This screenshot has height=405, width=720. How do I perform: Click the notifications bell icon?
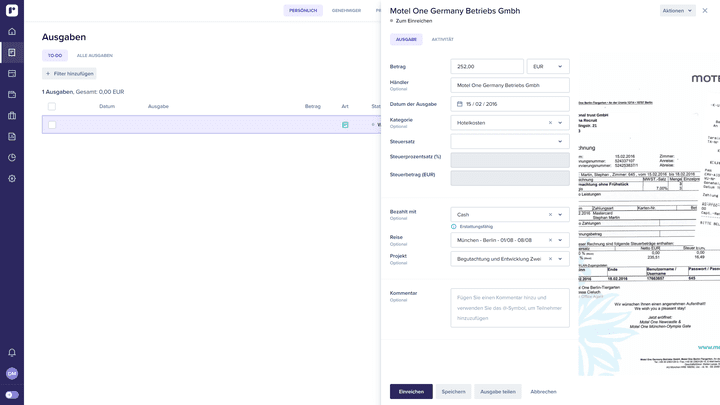(x=12, y=352)
